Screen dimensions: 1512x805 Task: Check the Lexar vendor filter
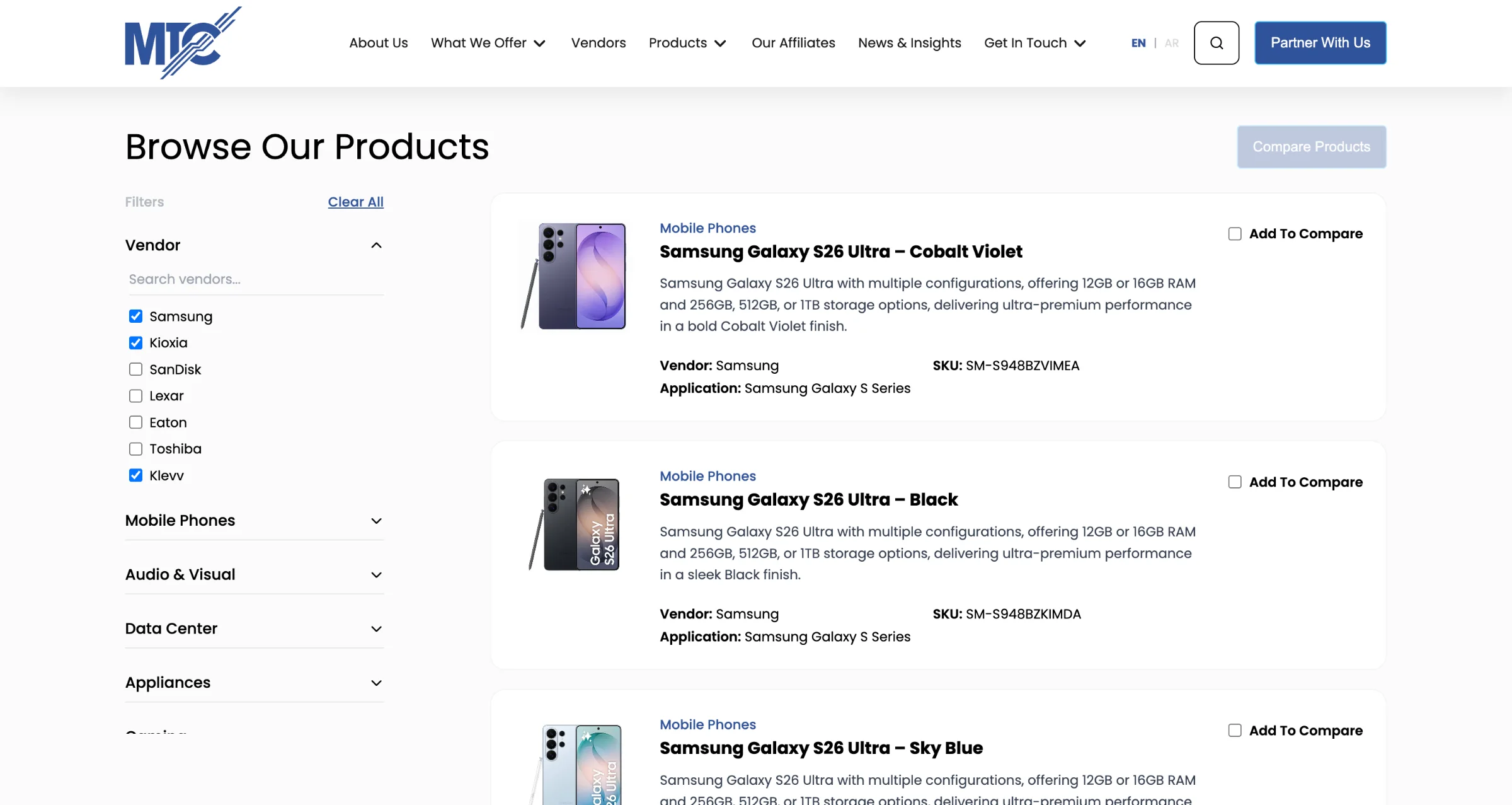(135, 395)
